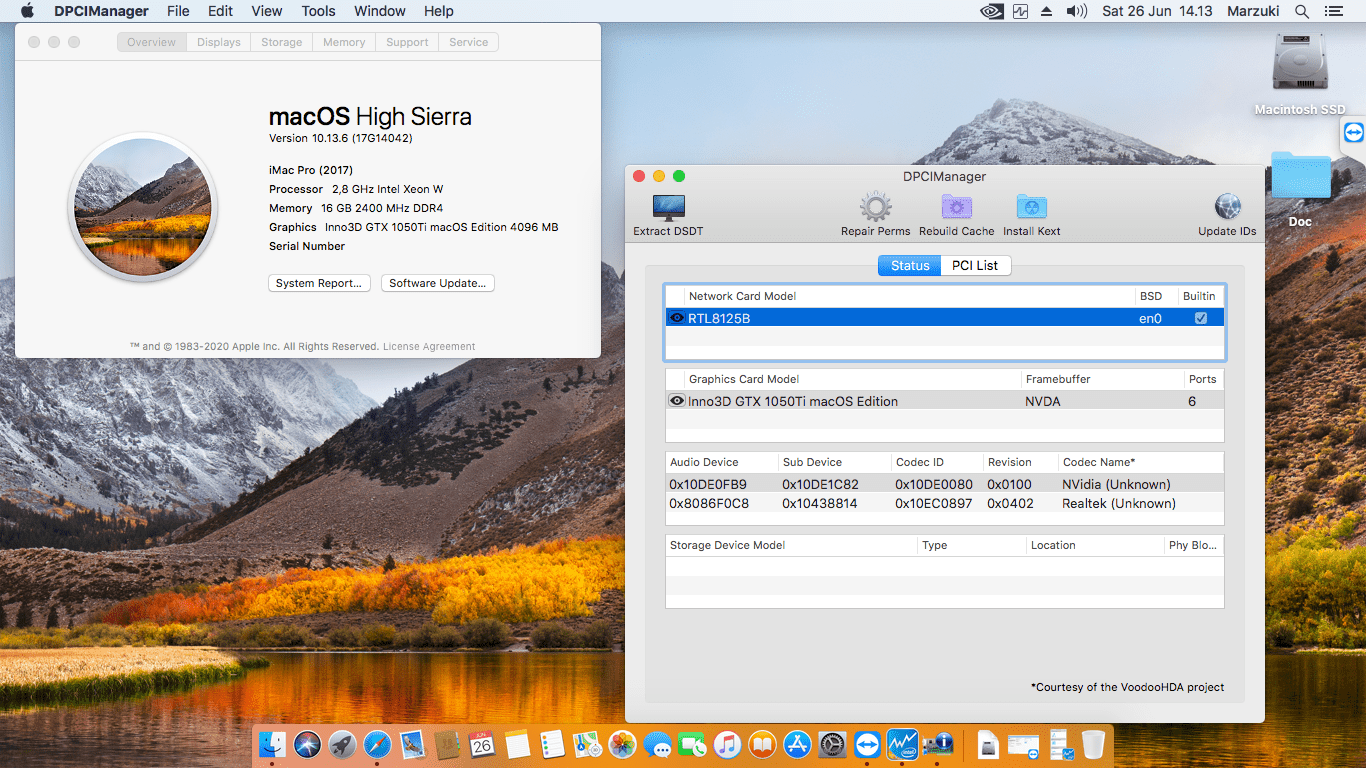This screenshot has width=1366, height=768.
Task: Open Reminders from the dock
Action: [x=552, y=744]
